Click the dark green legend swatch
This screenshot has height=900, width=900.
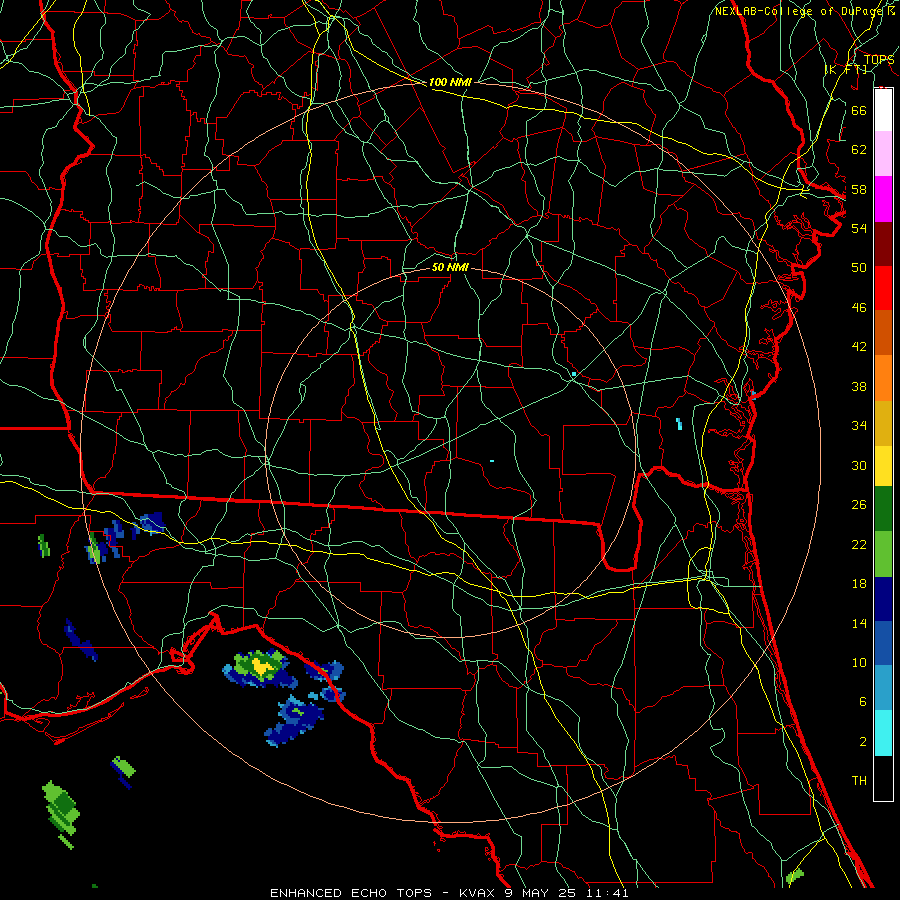(x=883, y=509)
